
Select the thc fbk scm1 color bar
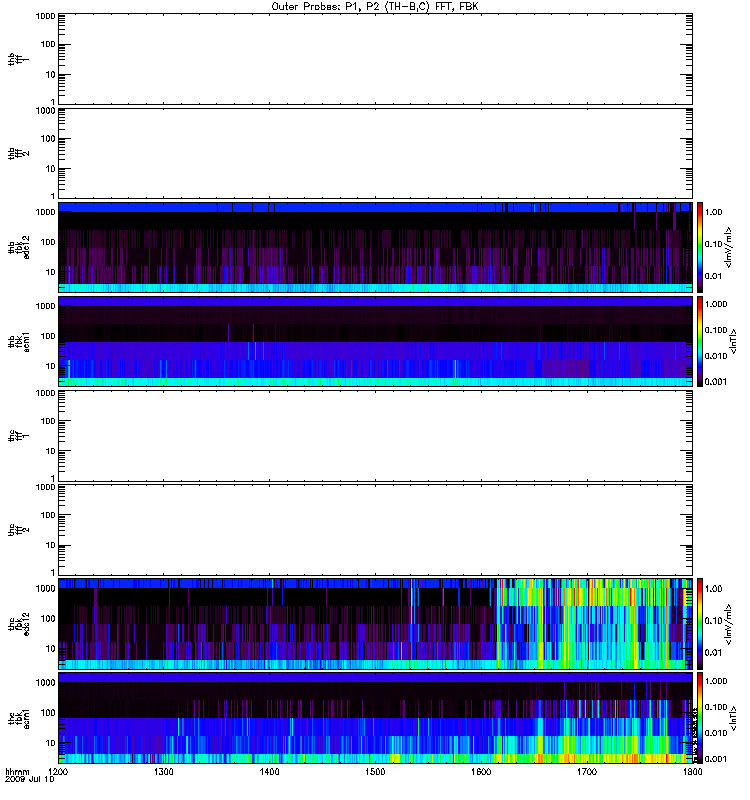pyautogui.click(x=700, y=718)
